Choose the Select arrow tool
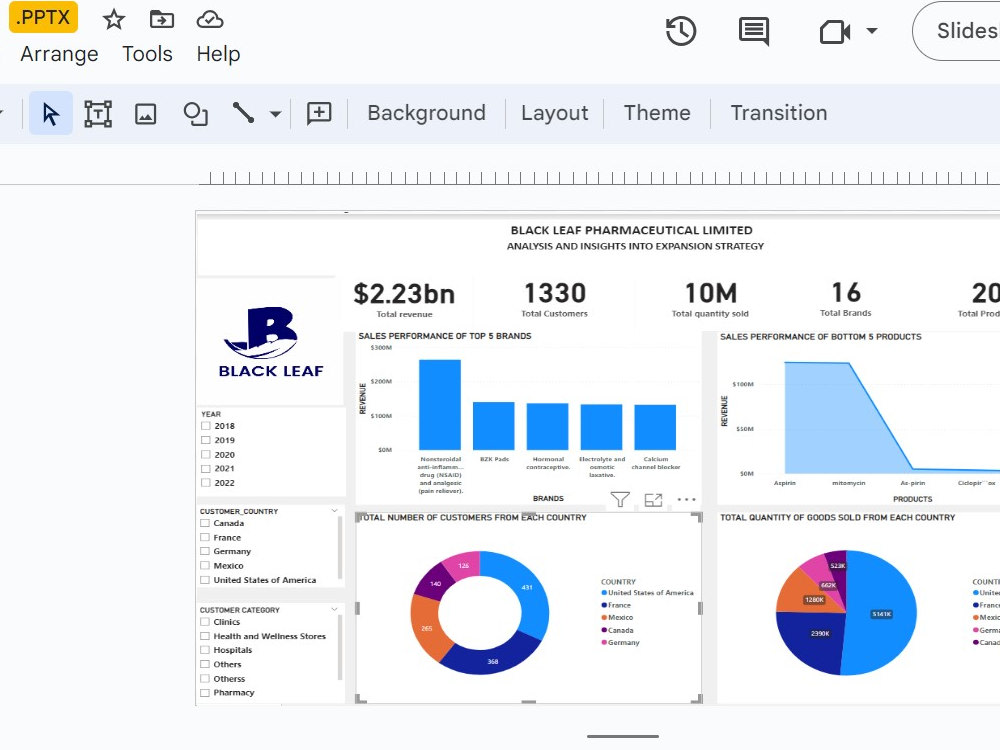Screen dimensions: 1000x750 51,114
